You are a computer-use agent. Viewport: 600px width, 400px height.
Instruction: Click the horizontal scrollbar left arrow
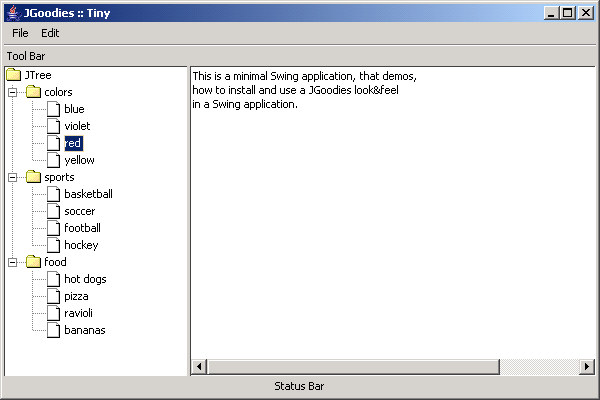[x=199, y=367]
